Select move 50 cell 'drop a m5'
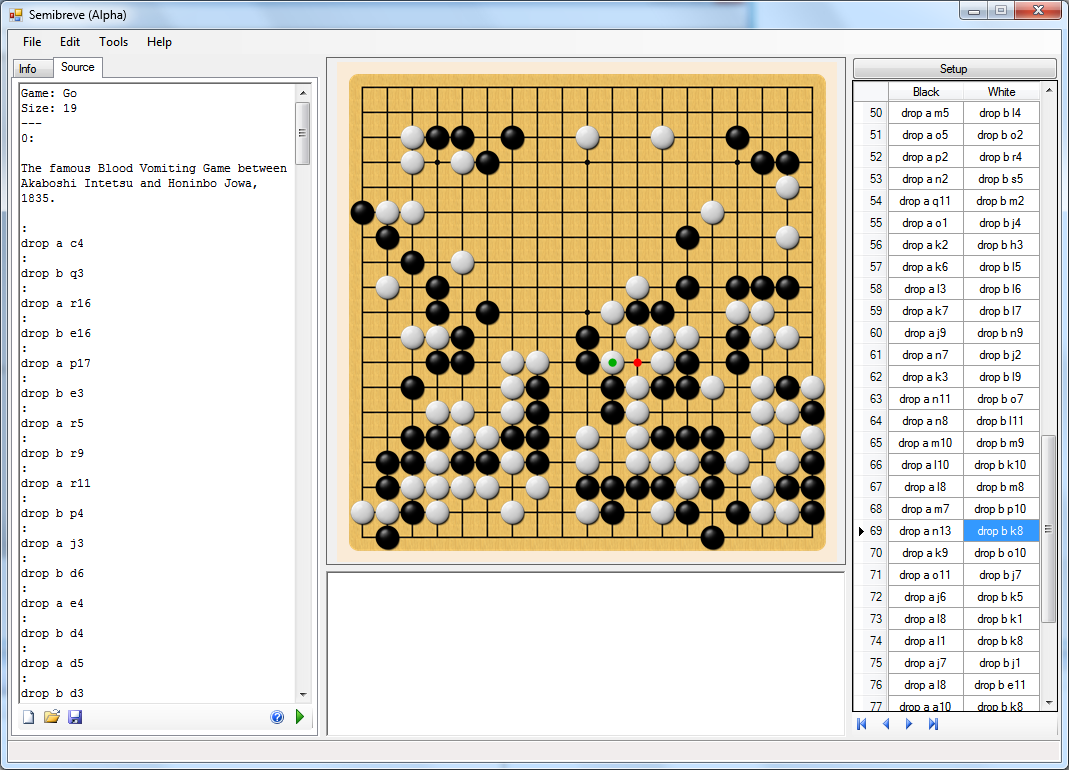The height and width of the screenshot is (770, 1069). pyautogui.click(x=925, y=113)
